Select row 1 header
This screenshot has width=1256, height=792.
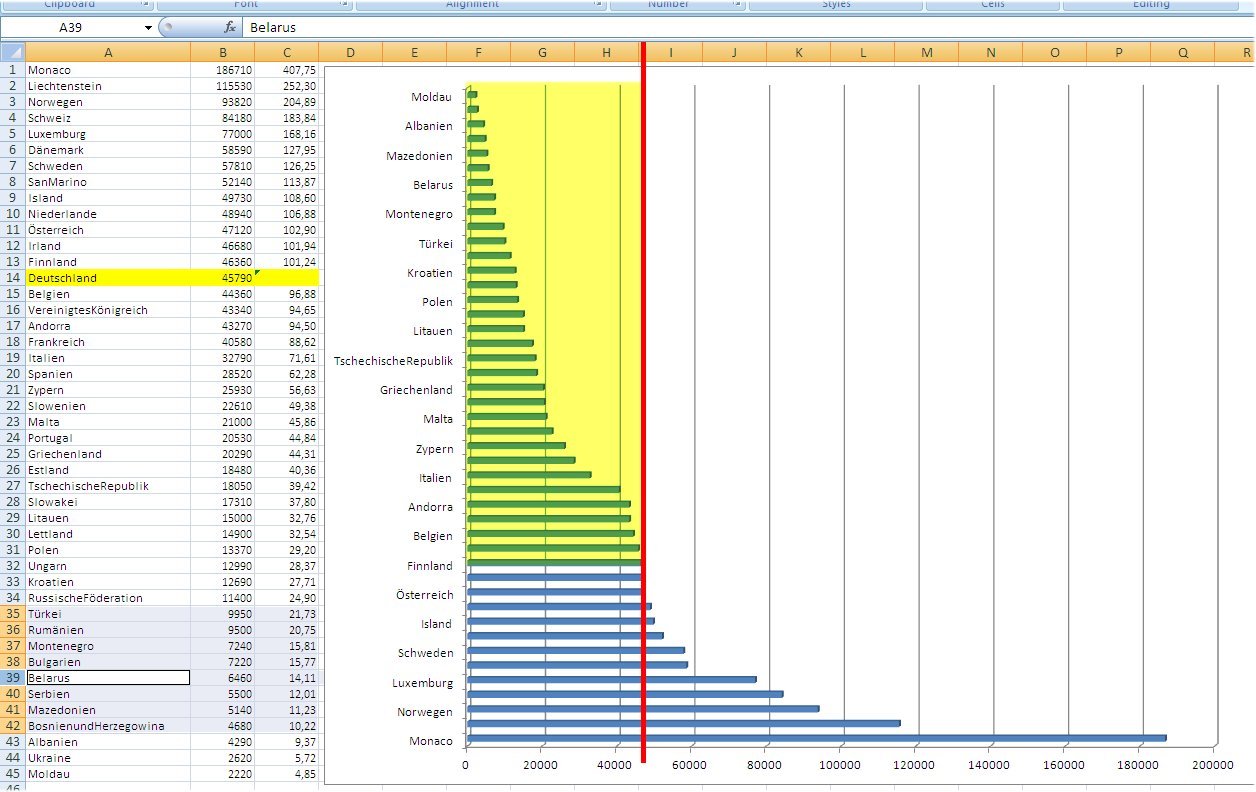pyautogui.click(x=13, y=70)
